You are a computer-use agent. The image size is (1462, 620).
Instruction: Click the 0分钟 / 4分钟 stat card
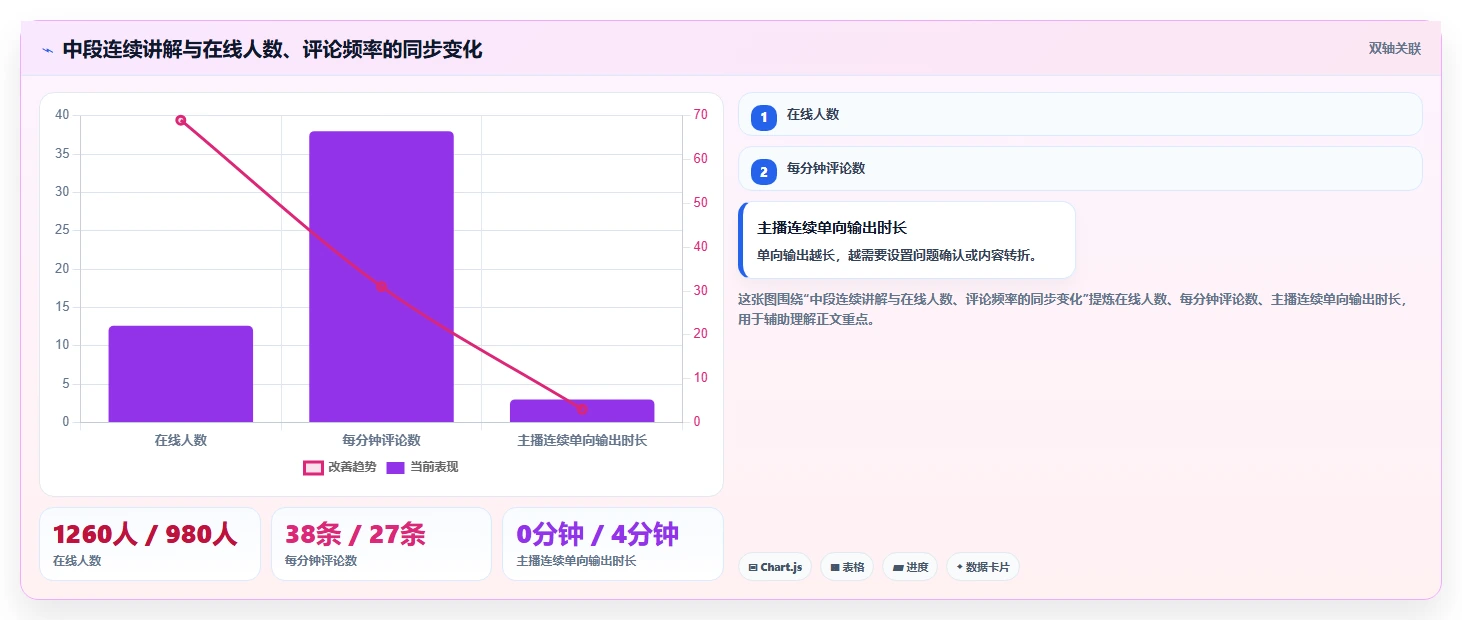(612, 544)
